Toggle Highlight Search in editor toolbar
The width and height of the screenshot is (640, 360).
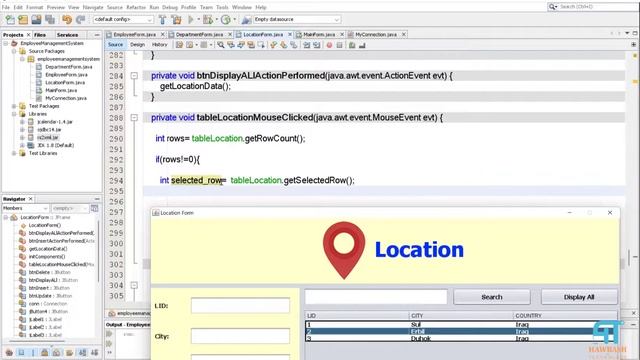[x=251, y=45]
